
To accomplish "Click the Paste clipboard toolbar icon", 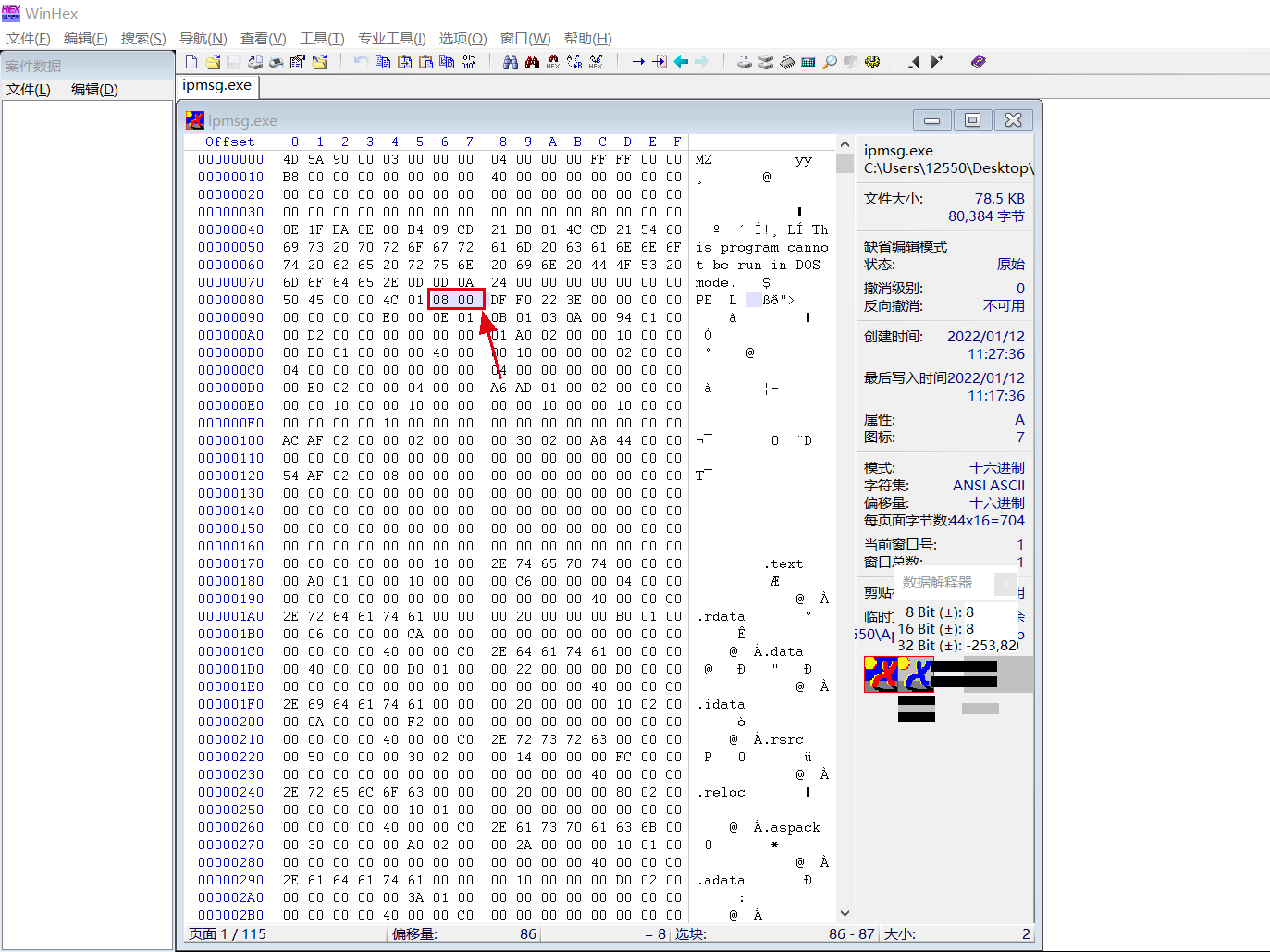I will 425,62.
